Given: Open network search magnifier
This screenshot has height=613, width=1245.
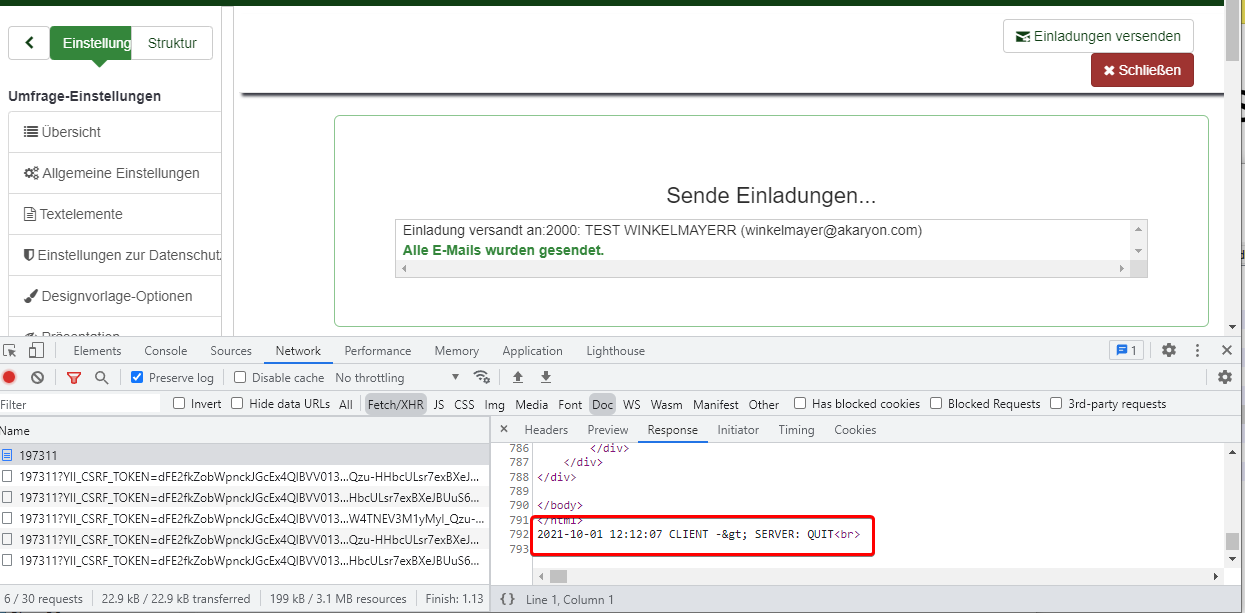Looking at the screenshot, I should tap(101, 378).
